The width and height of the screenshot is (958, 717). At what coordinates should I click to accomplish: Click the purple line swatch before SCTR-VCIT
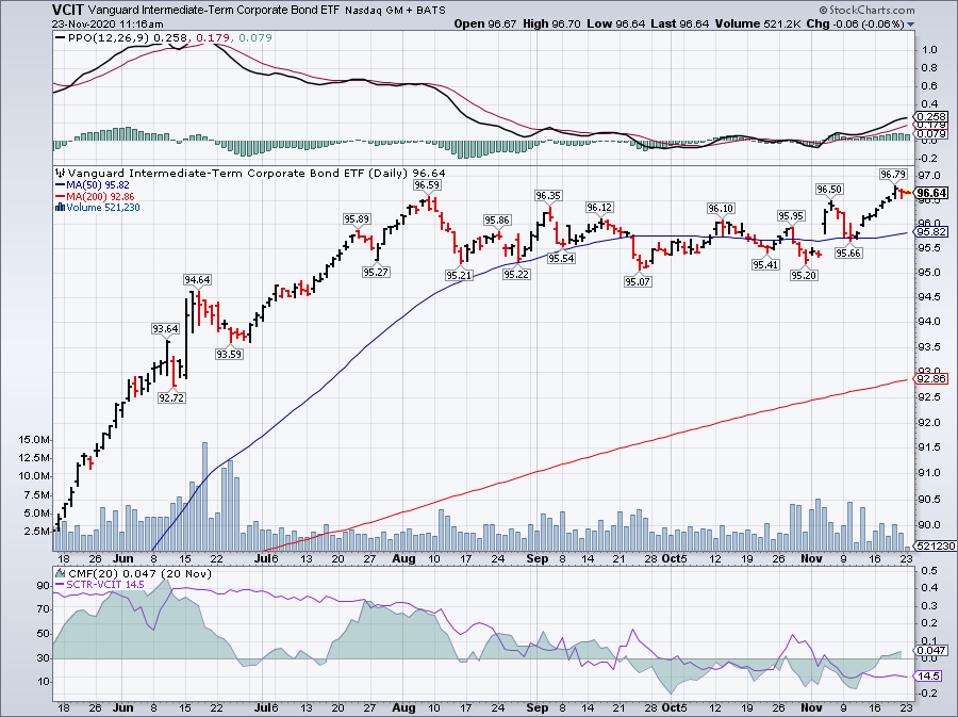[60, 585]
